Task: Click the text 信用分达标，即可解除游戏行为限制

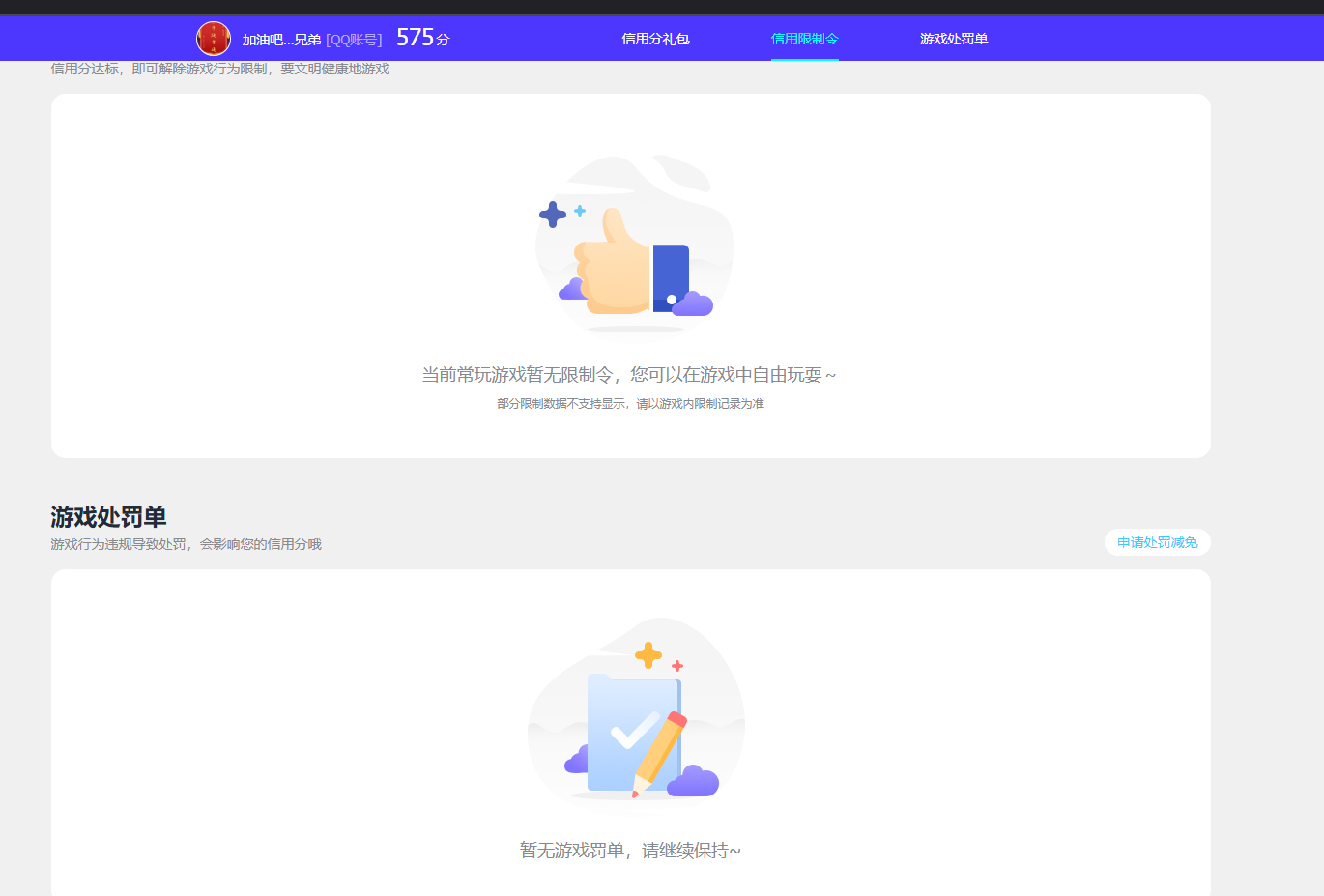Action: 158,70
